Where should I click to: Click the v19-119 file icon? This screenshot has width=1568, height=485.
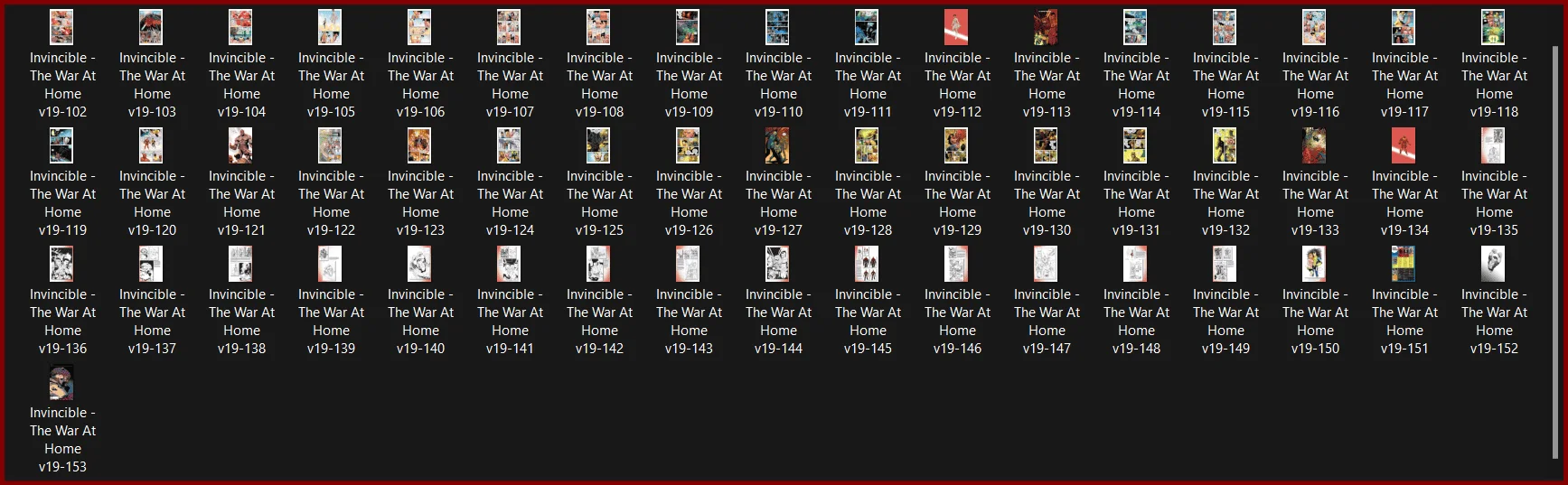61,145
